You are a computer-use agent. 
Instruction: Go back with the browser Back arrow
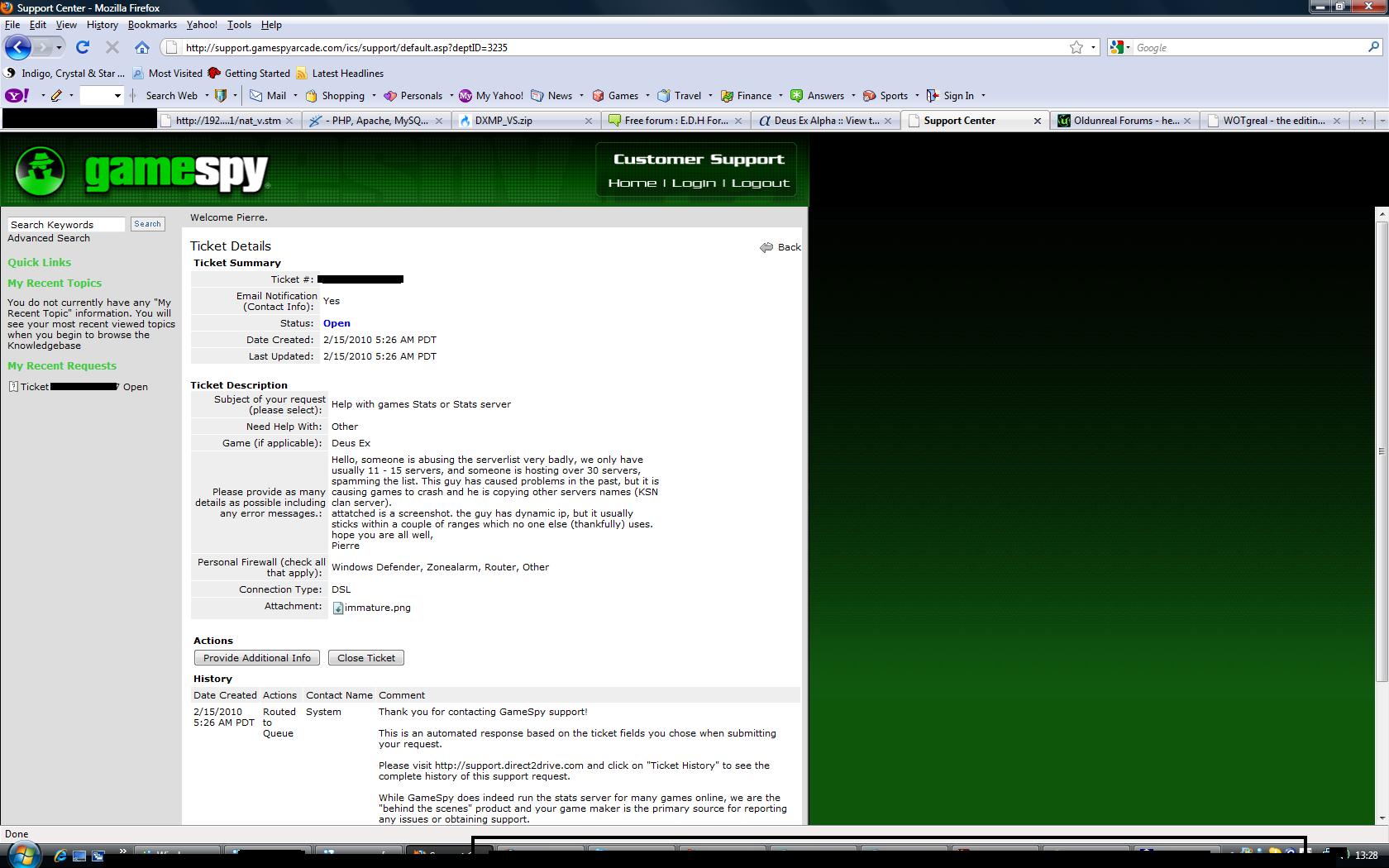tap(18, 47)
